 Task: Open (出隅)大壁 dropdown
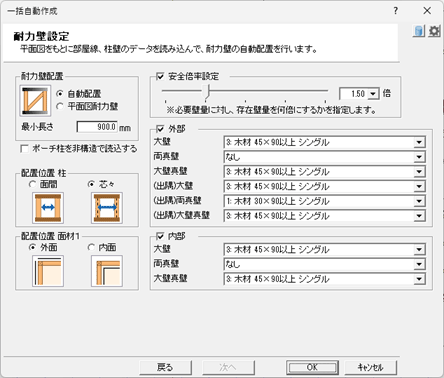(419, 186)
